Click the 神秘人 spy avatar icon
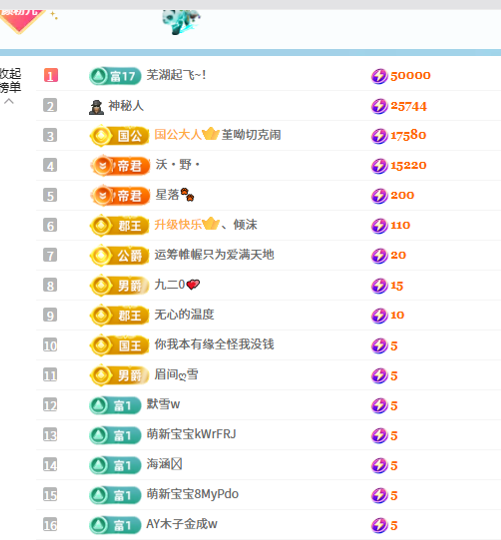 click(96, 107)
